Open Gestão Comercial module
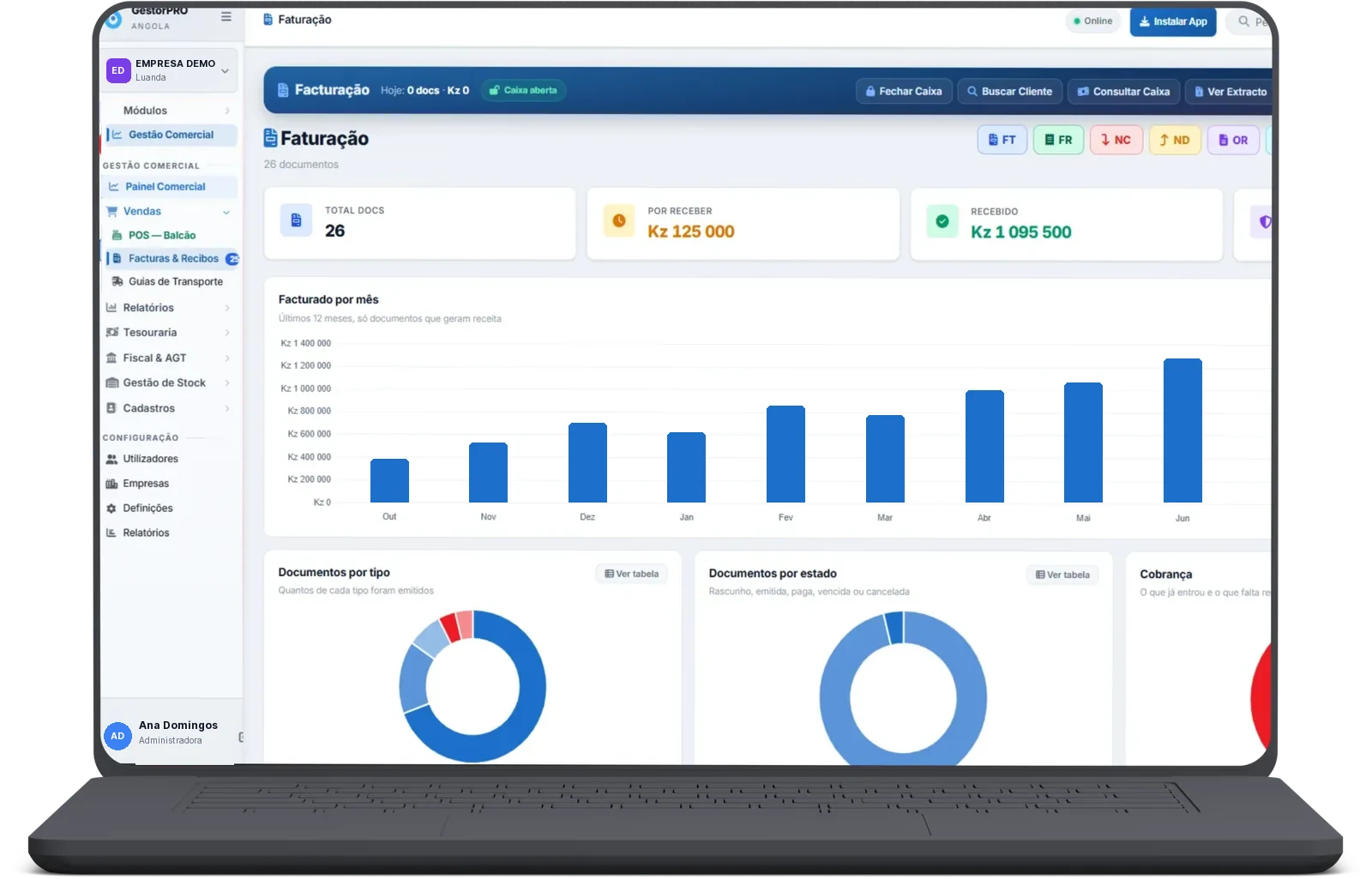The width and height of the screenshot is (1372, 879). click(170, 135)
